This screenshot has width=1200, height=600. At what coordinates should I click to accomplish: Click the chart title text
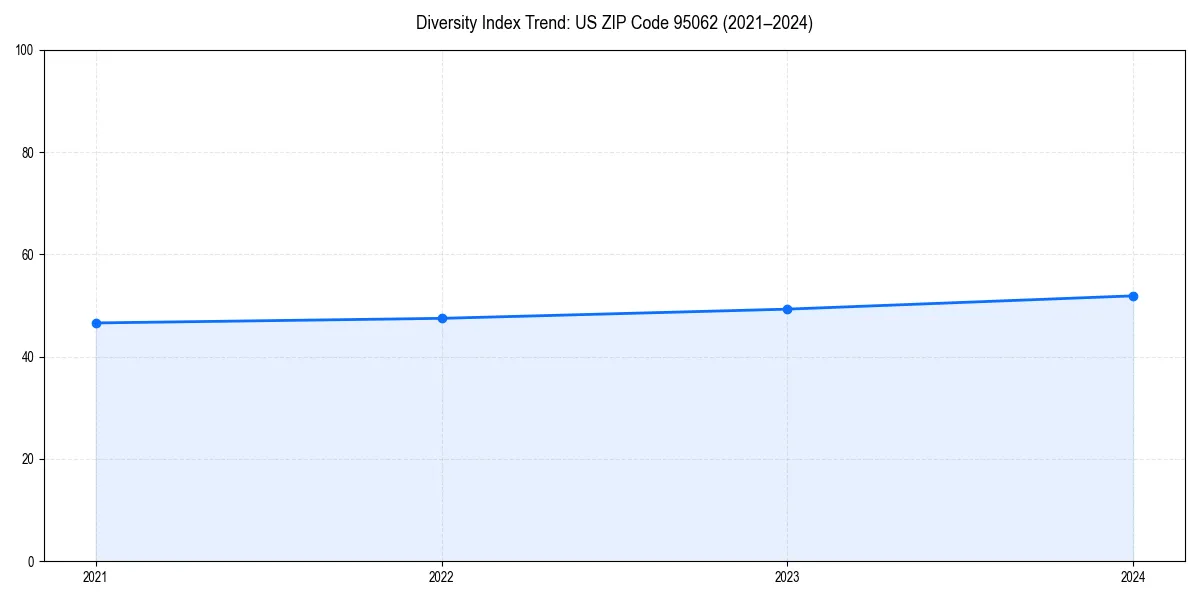(x=614, y=23)
